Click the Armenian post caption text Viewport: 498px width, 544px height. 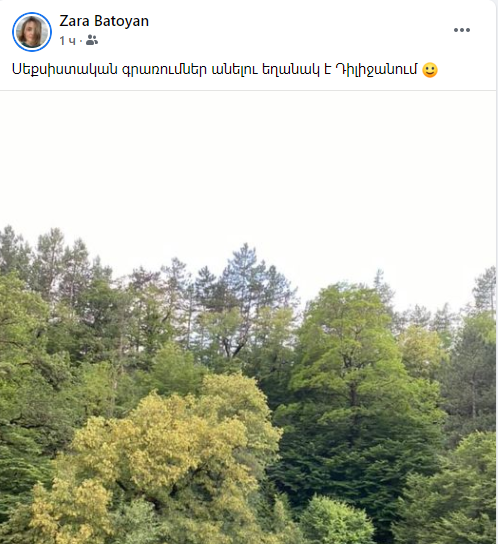point(214,69)
